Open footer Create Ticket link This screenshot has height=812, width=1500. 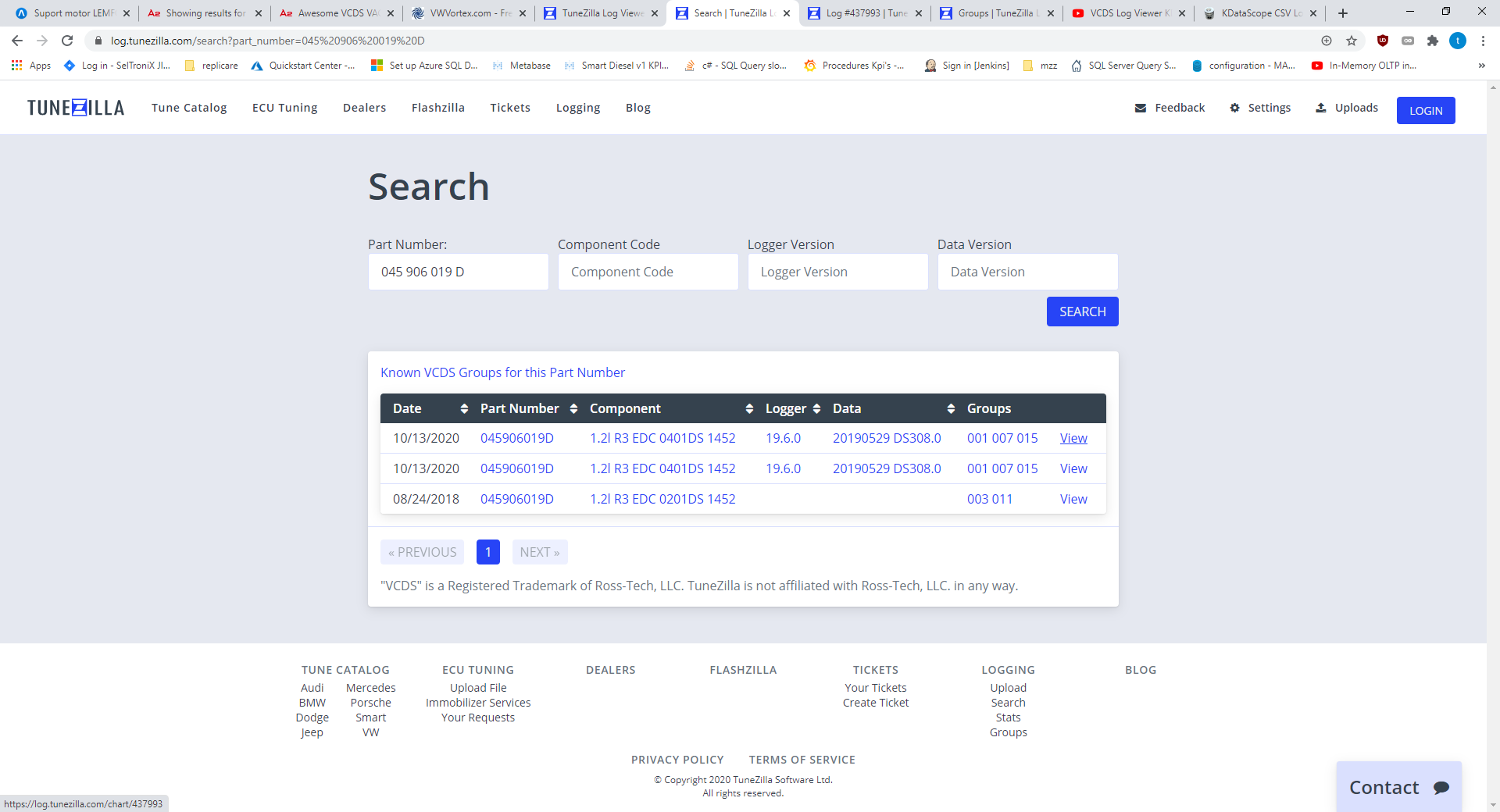(x=876, y=703)
